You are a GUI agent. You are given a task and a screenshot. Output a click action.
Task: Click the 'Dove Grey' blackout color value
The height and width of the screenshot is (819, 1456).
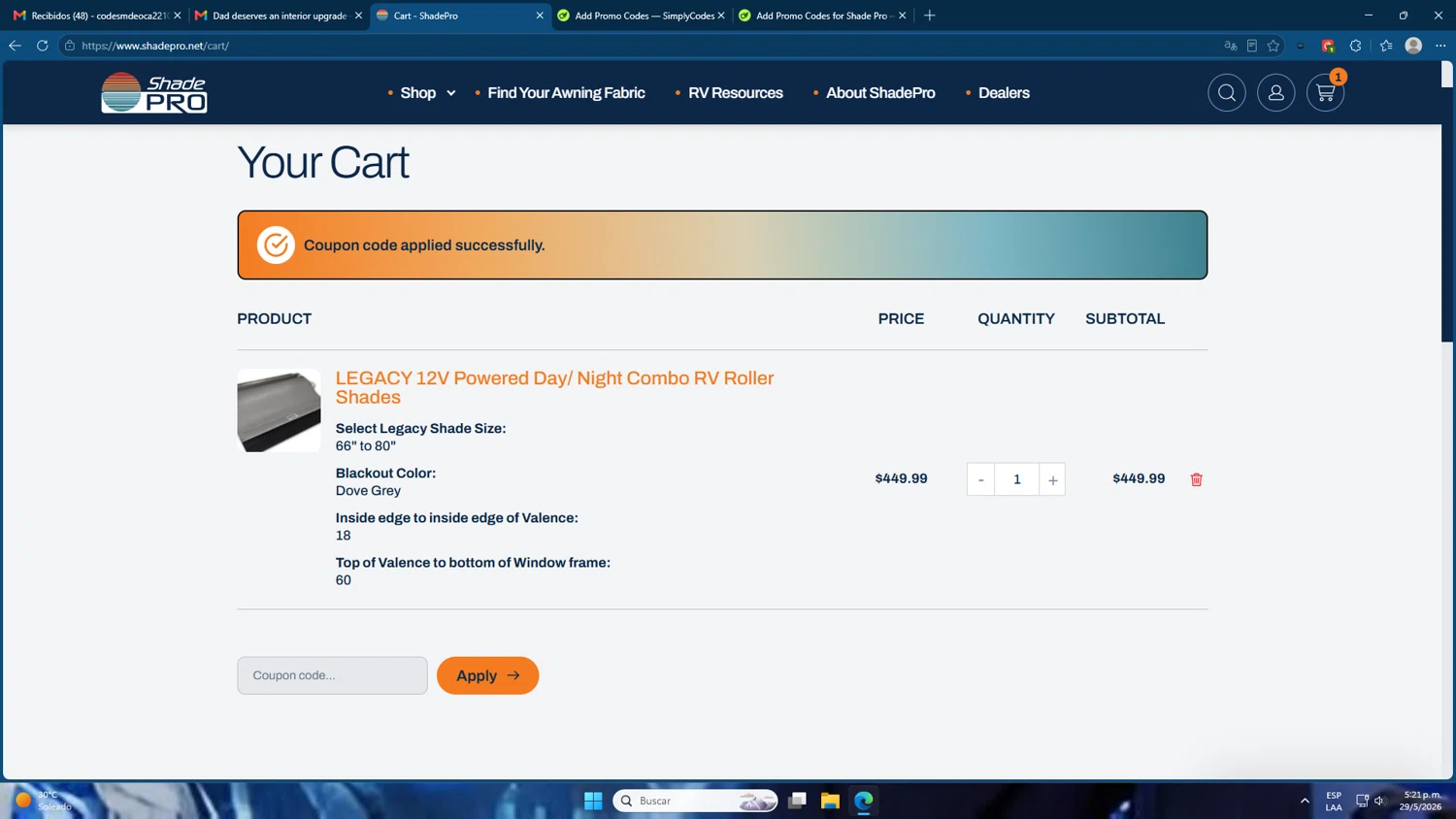tap(368, 491)
